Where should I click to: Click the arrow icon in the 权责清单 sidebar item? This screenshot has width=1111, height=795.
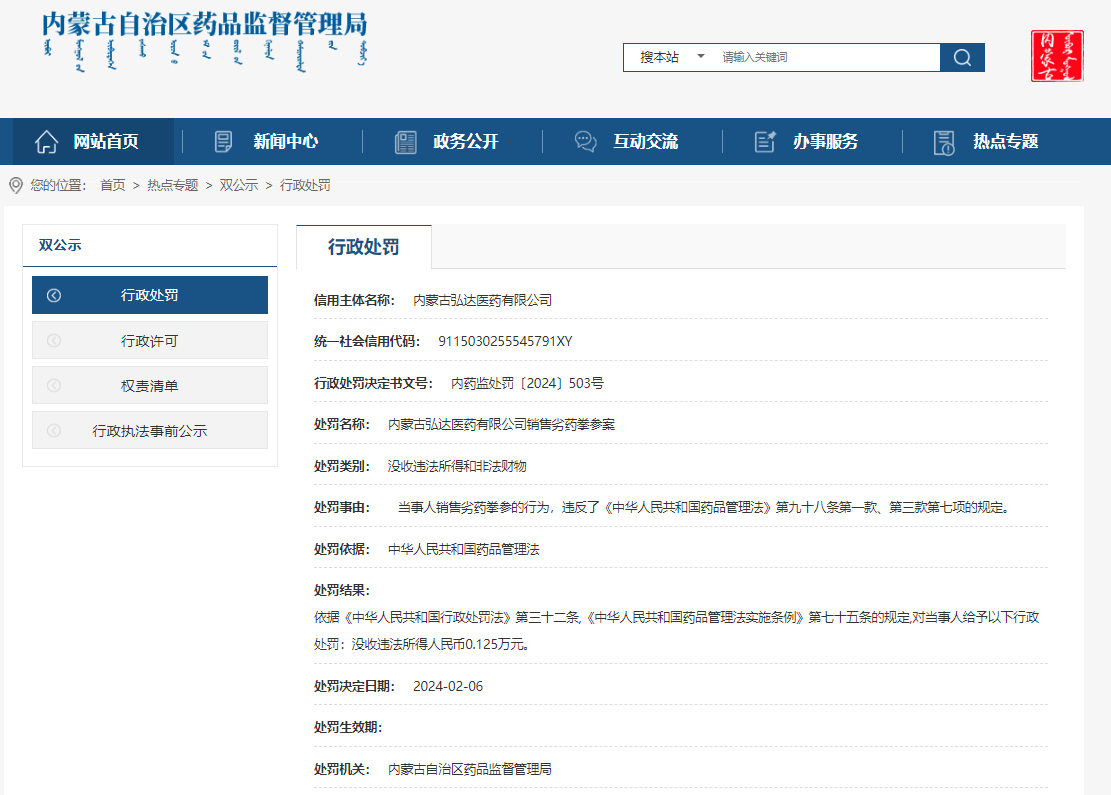pos(54,385)
